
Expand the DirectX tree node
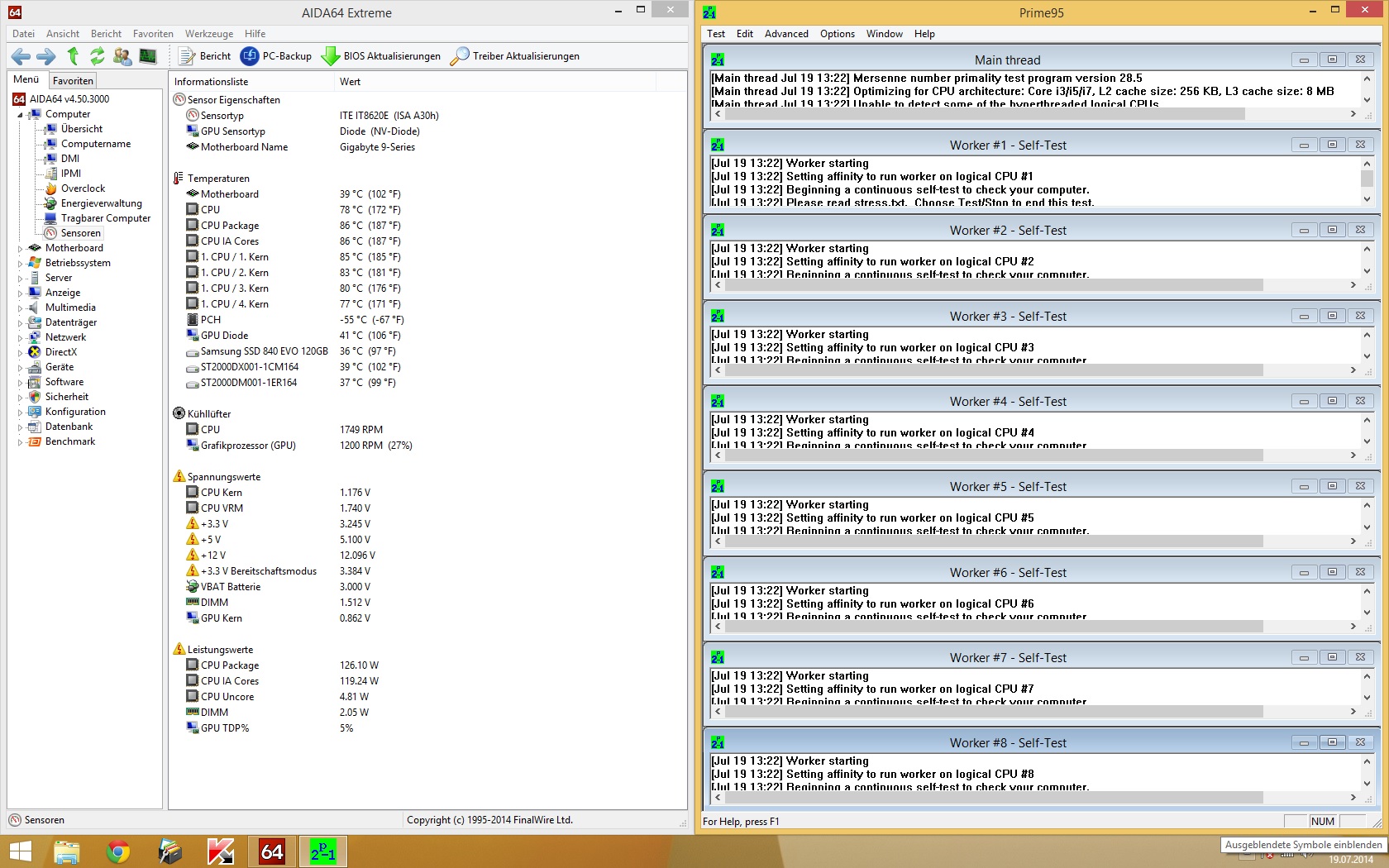coord(20,352)
